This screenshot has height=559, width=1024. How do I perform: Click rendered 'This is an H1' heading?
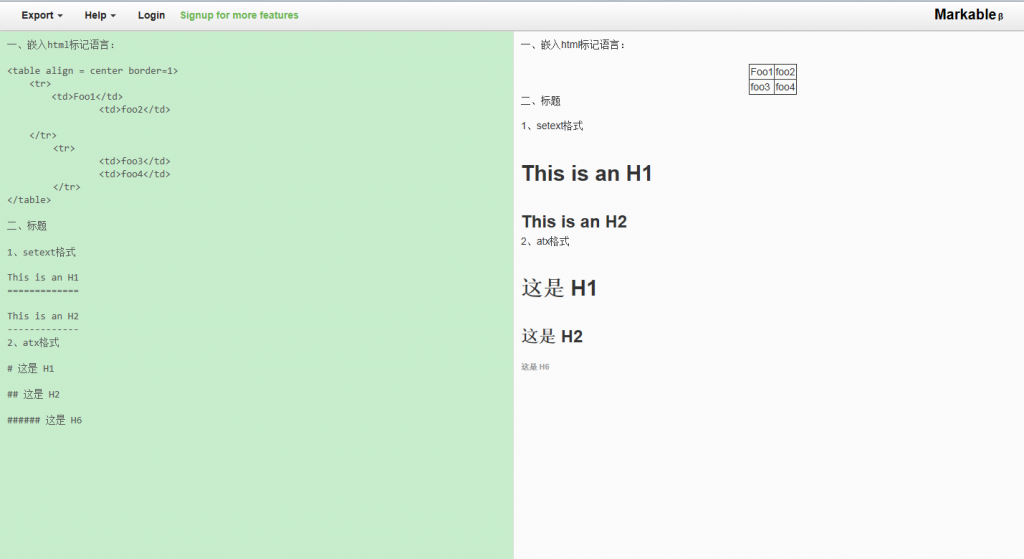click(x=586, y=174)
